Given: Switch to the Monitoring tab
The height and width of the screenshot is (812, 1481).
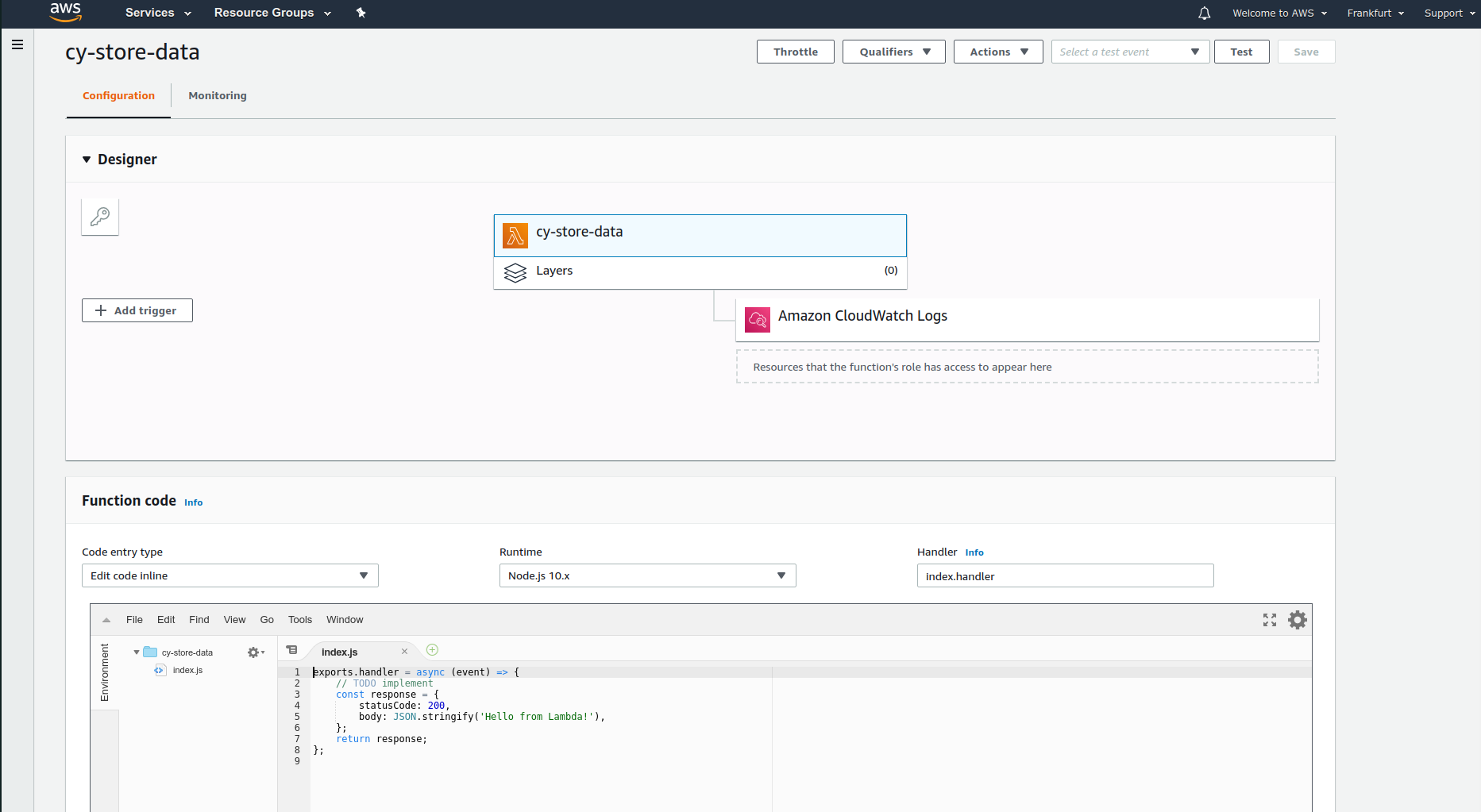Looking at the screenshot, I should tap(218, 95).
